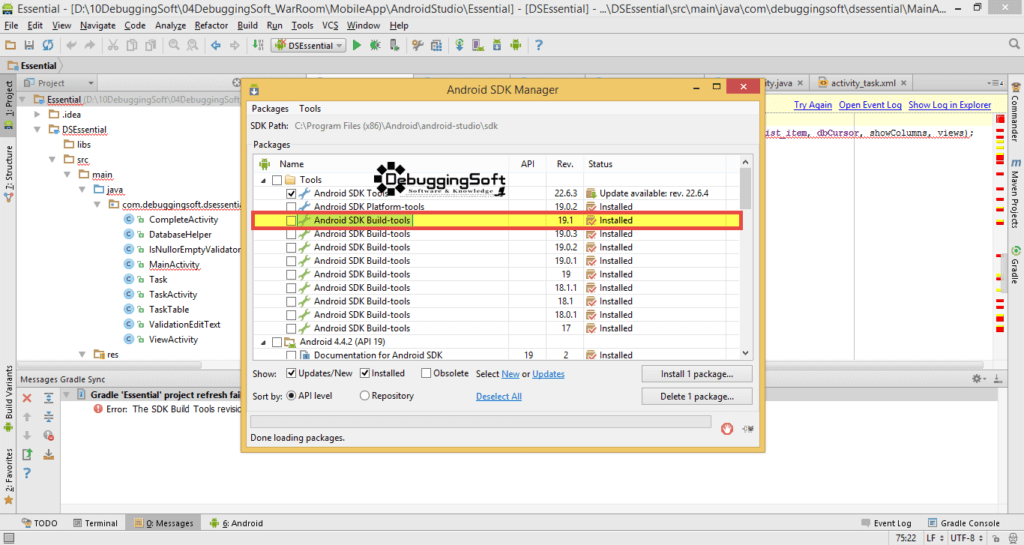Open the Refactor menu
The height and width of the screenshot is (545, 1024).
[211, 25]
